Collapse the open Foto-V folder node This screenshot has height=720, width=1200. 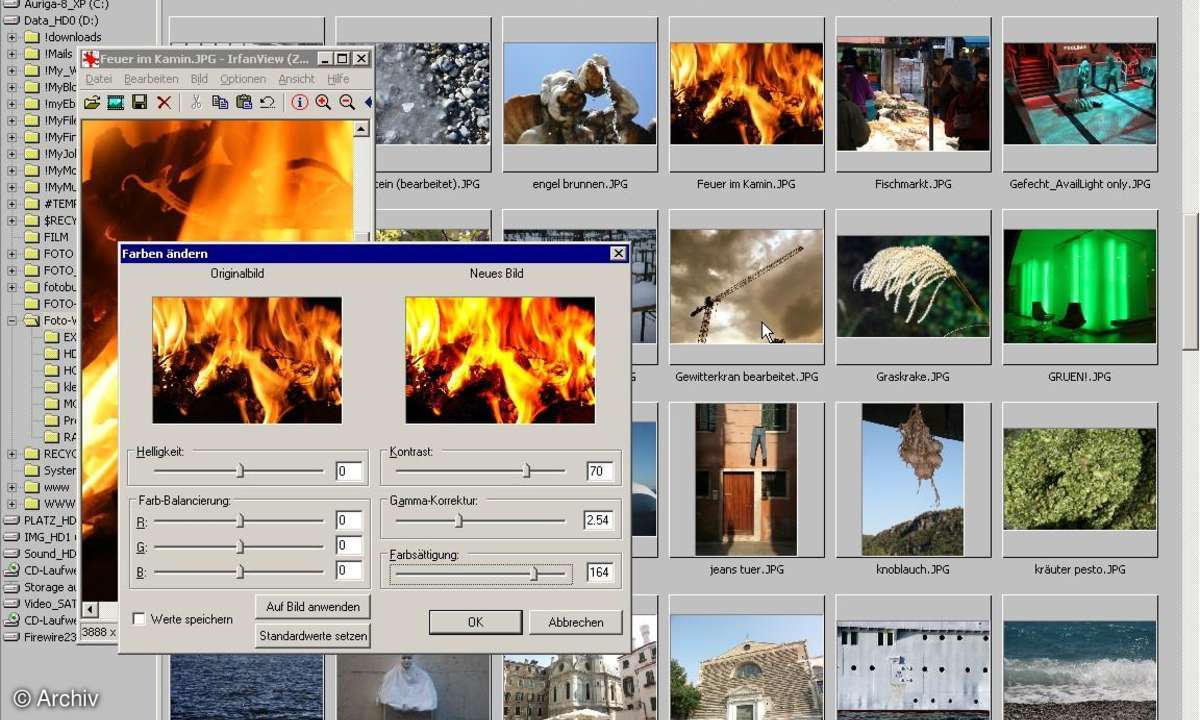click(12, 321)
